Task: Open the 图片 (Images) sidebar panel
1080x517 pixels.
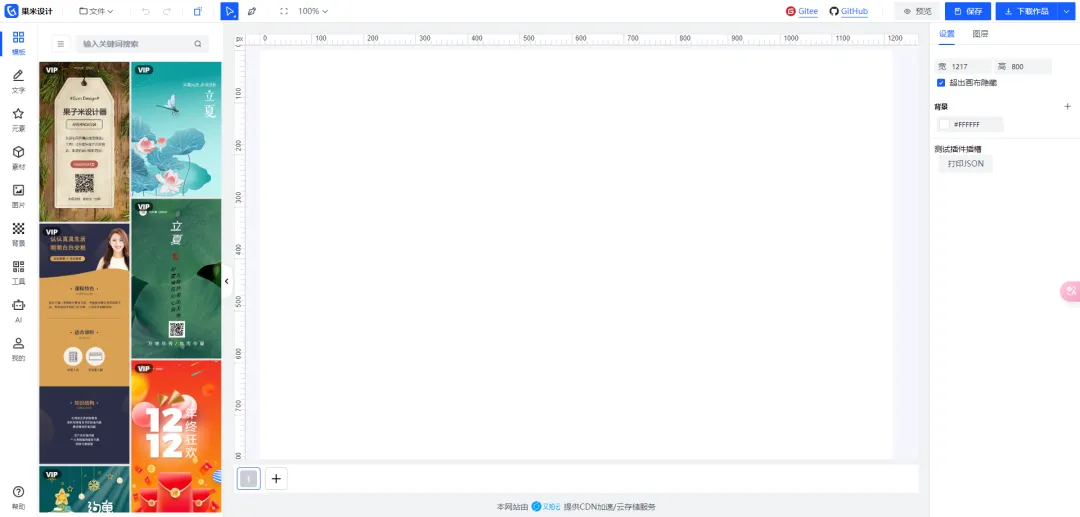Action: 18,195
